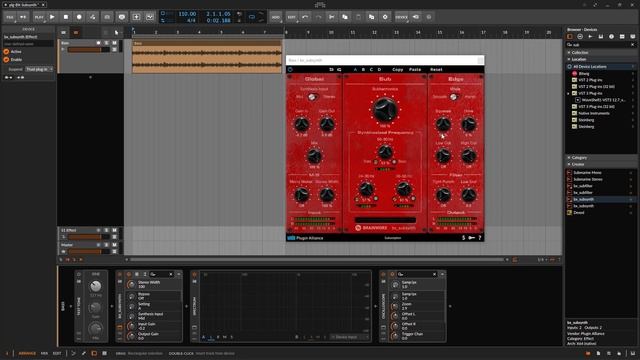
Task: Arm record on the Bass track
Action: pos(99,43)
